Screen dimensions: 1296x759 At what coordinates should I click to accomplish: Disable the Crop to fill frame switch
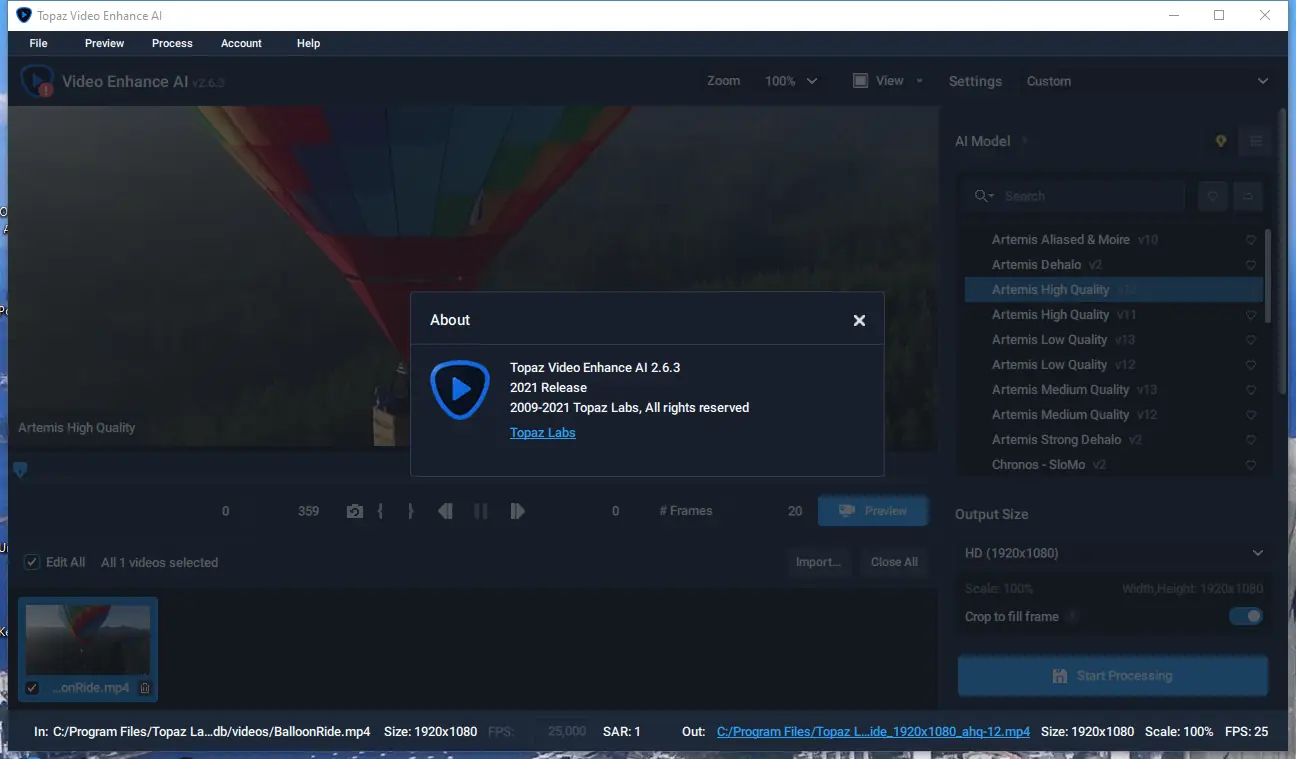[1246, 617]
